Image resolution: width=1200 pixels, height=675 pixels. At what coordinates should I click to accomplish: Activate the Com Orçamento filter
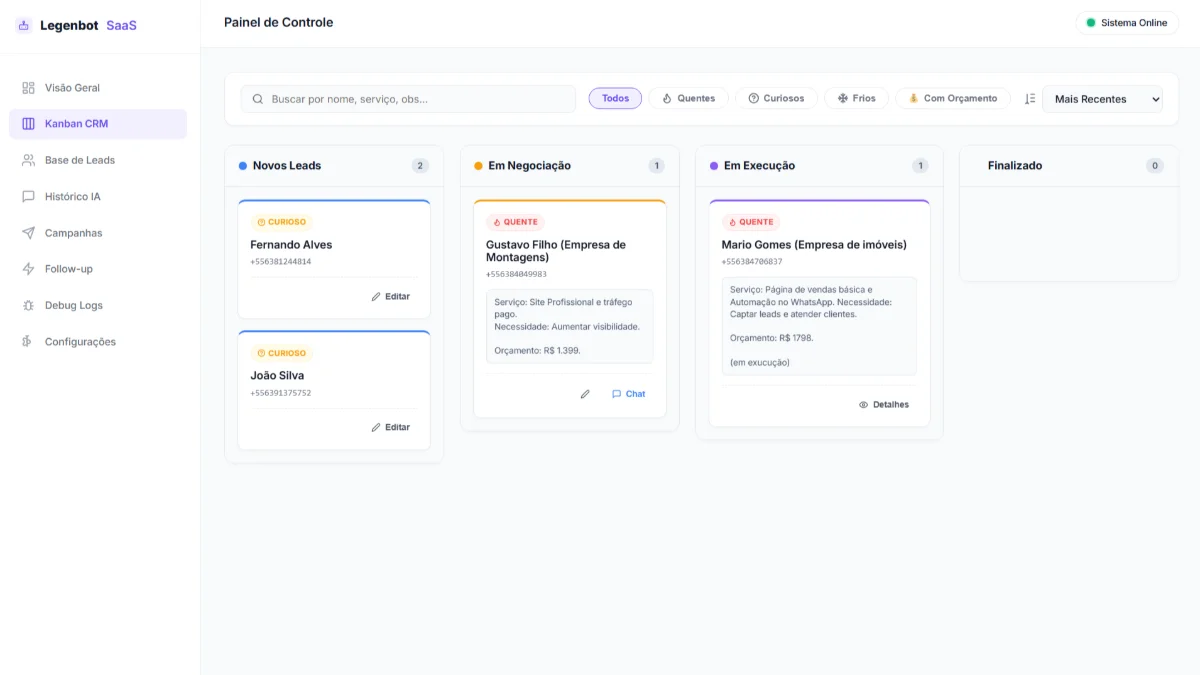[x=952, y=98]
